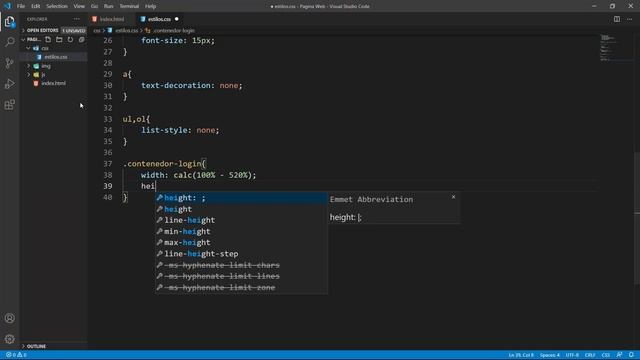Open Explorer more actions ellipsis
The width and height of the screenshot is (640, 360).
77,19
